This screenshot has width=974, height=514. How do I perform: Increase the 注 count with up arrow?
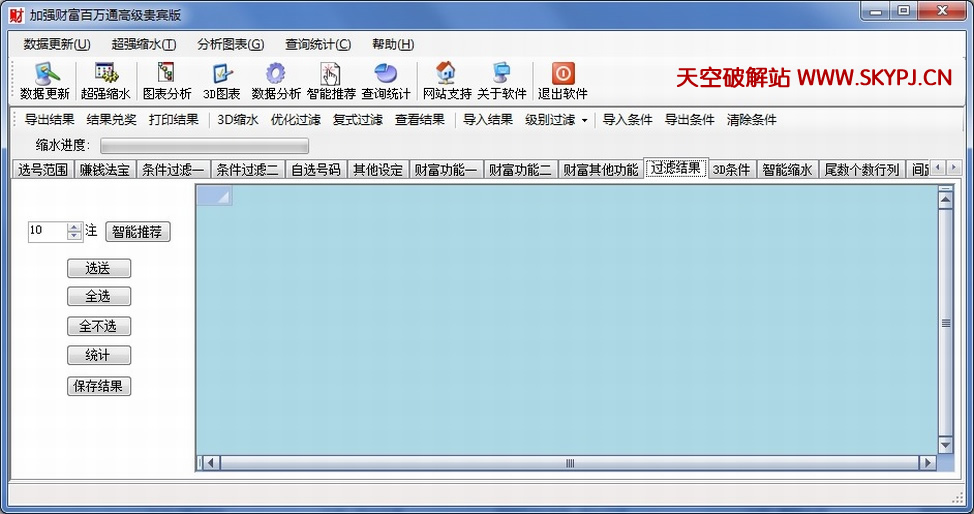coord(74,227)
